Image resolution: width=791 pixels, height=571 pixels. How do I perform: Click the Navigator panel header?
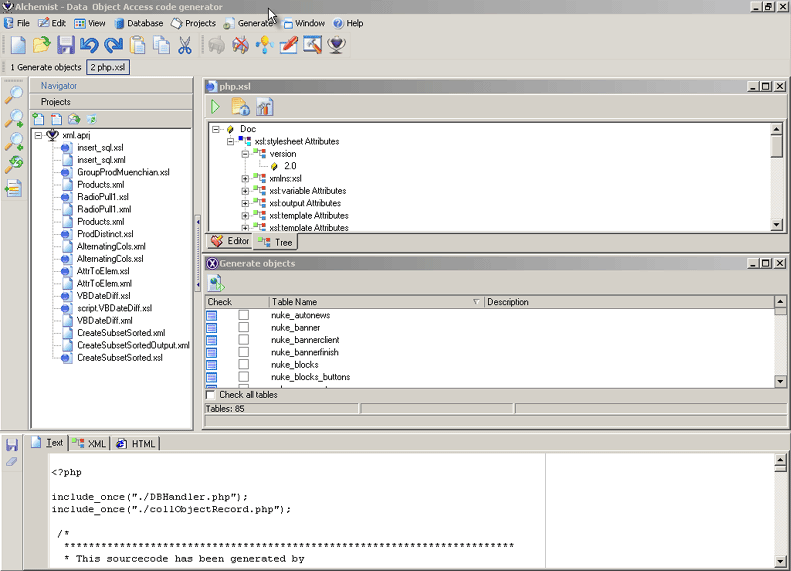[111, 86]
